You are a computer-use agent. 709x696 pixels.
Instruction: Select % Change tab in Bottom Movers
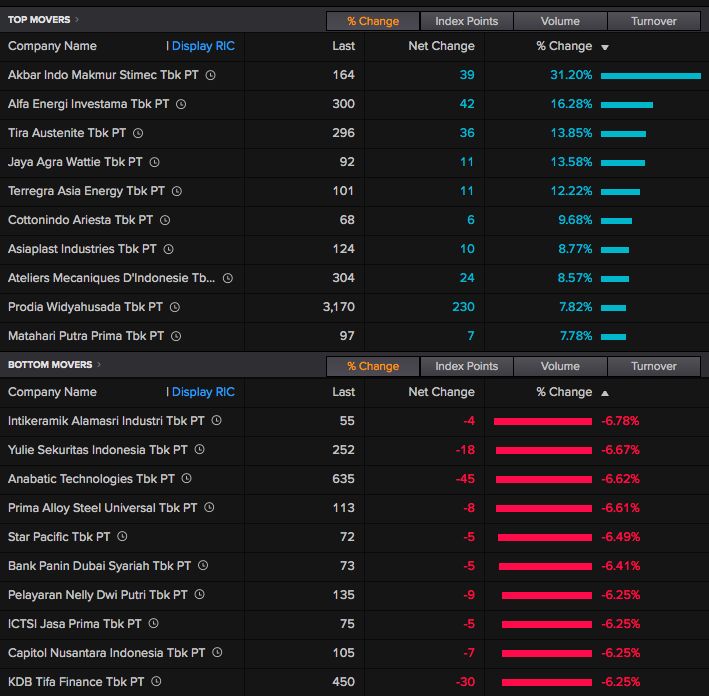click(373, 366)
